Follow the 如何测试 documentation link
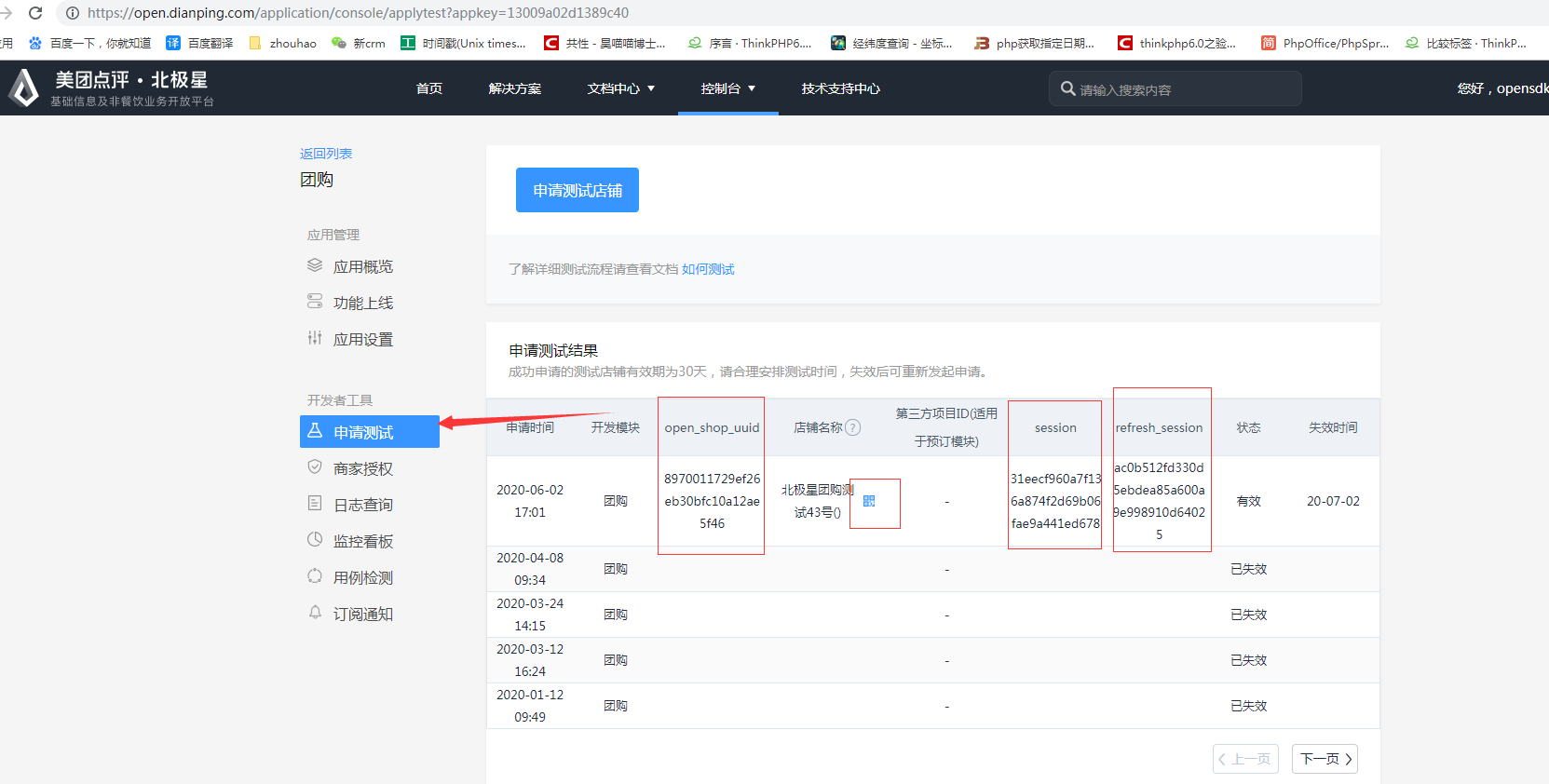 [x=708, y=269]
